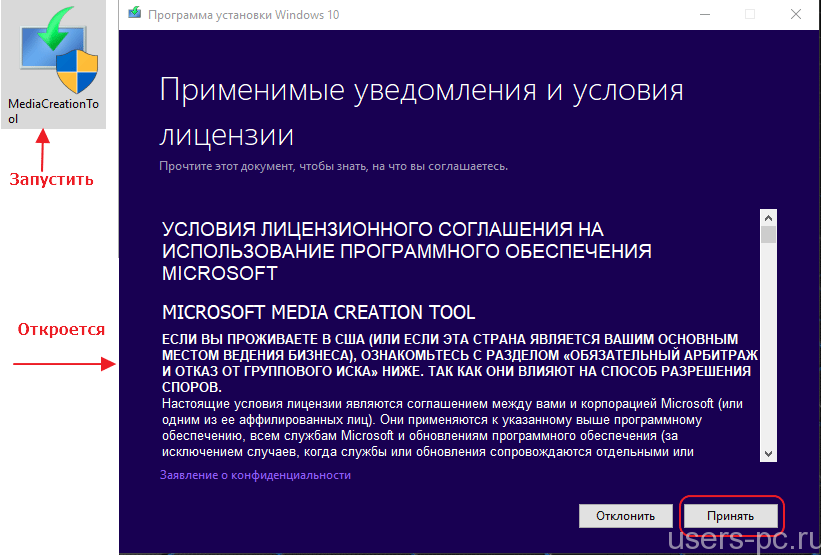Click the license text scroll down arrow
This screenshot has height=555, width=821.
768,454
